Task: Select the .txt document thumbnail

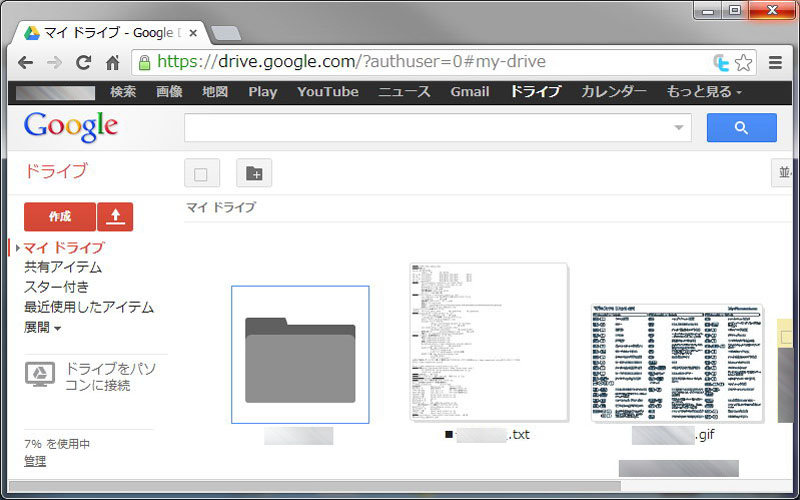Action: [x=489, y=342]
